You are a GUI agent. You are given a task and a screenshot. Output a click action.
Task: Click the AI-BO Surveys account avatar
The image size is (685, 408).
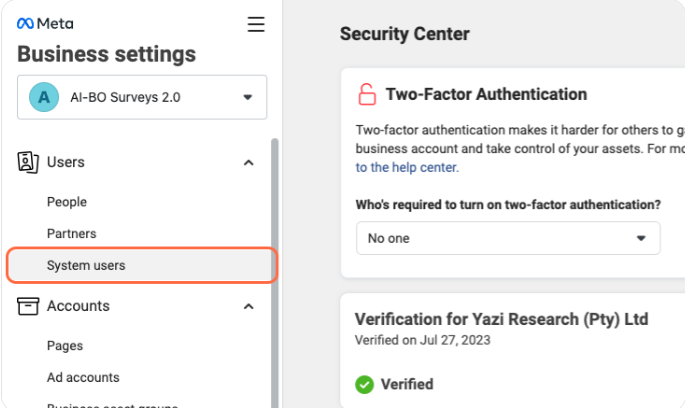click(43, 97)
